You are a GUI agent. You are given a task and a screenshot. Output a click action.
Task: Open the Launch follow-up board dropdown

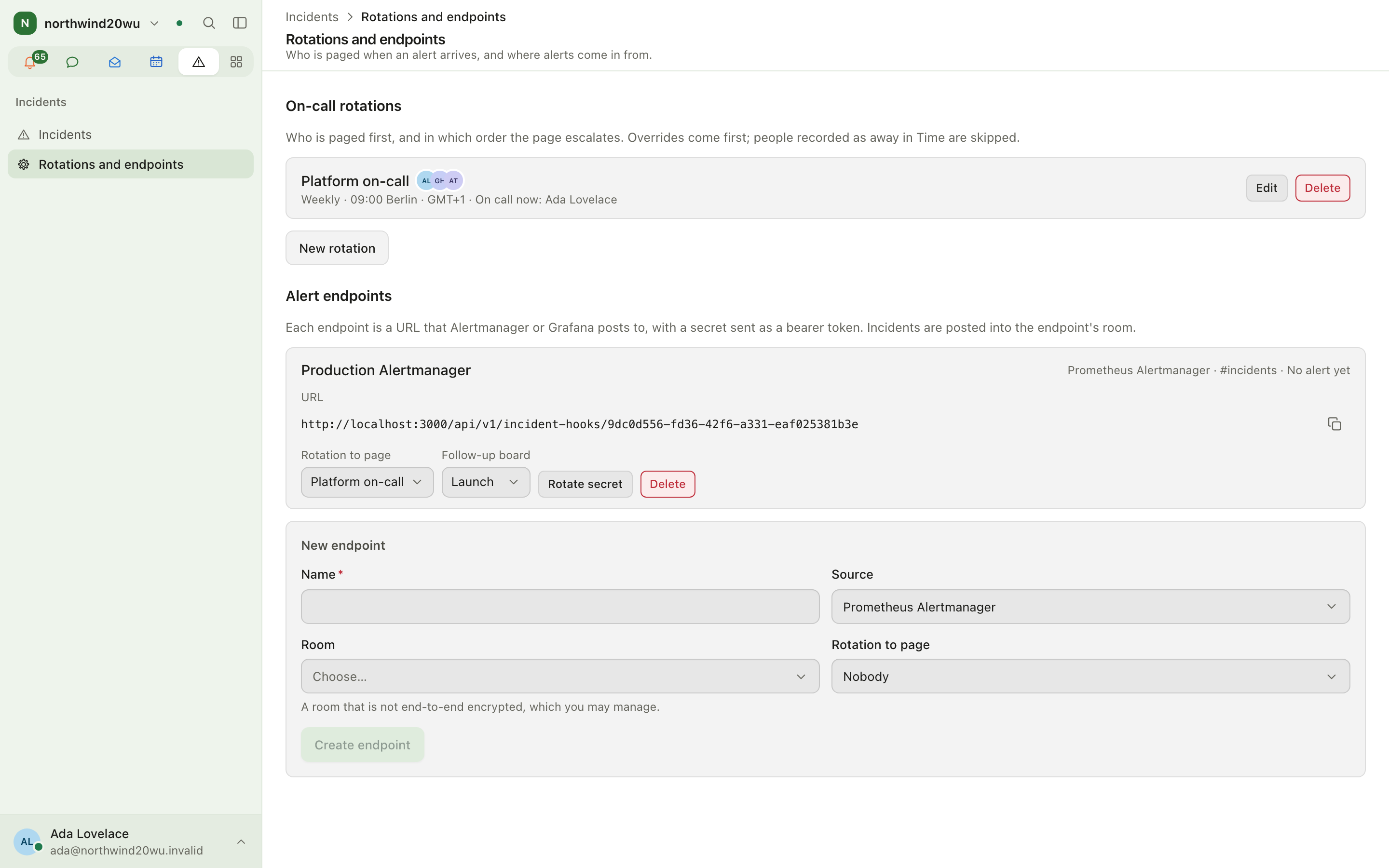486,482
